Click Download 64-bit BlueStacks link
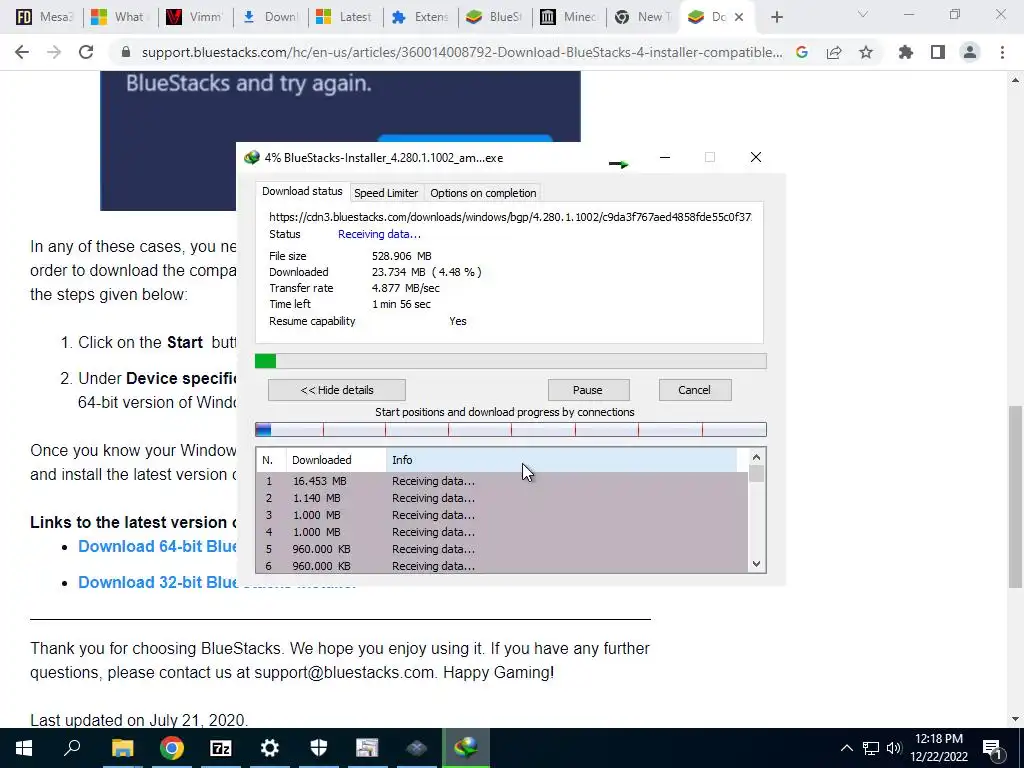The image size is (1024, 768). point(157,547)
